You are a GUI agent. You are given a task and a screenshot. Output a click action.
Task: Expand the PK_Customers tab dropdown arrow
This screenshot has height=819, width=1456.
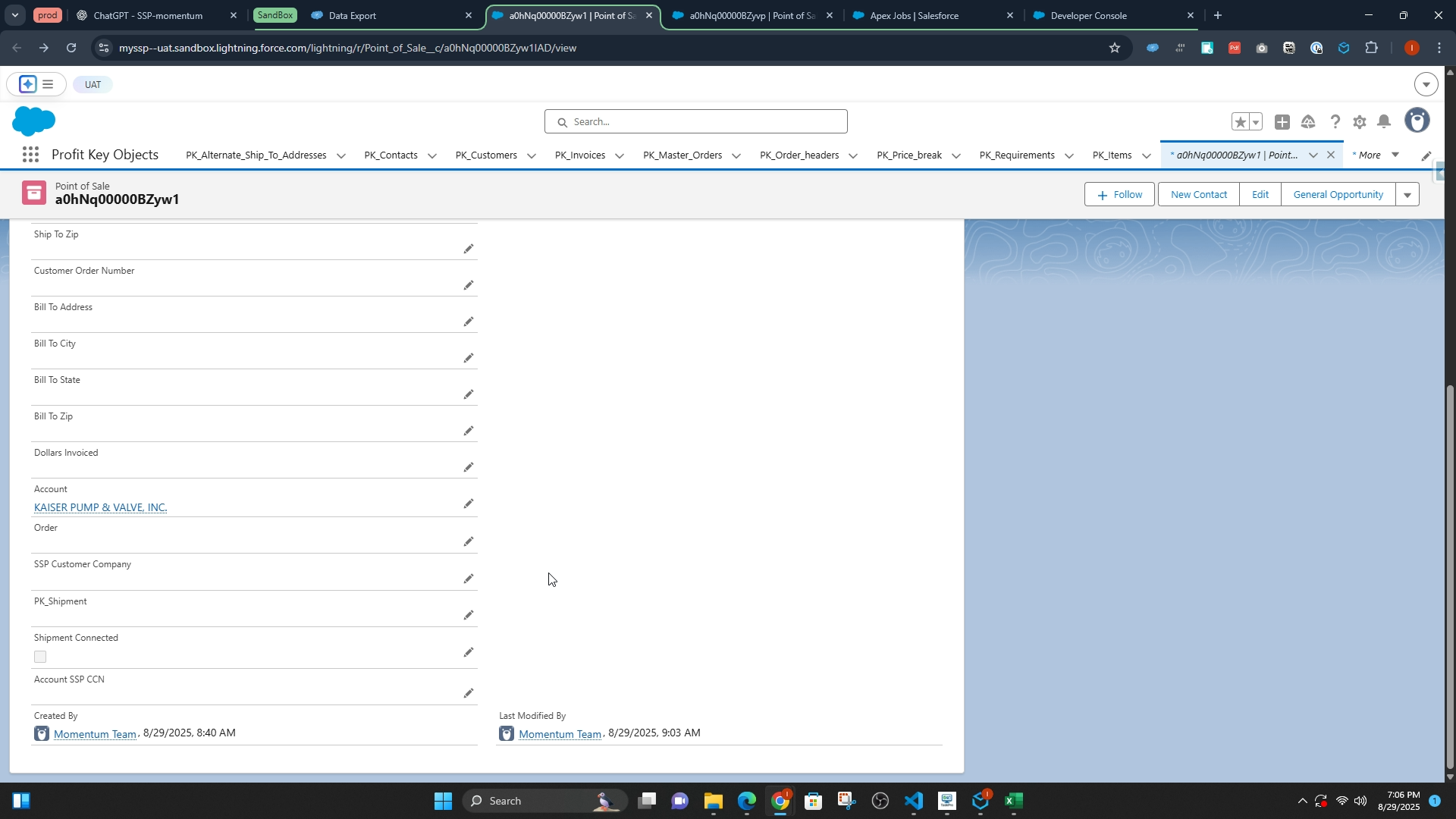(532, 156)
